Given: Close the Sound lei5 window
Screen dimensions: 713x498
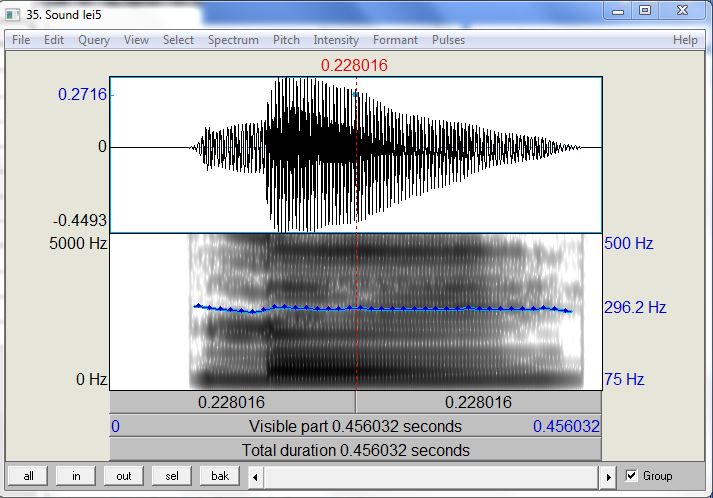Looking at the screenshot, I should pos(682,10).
